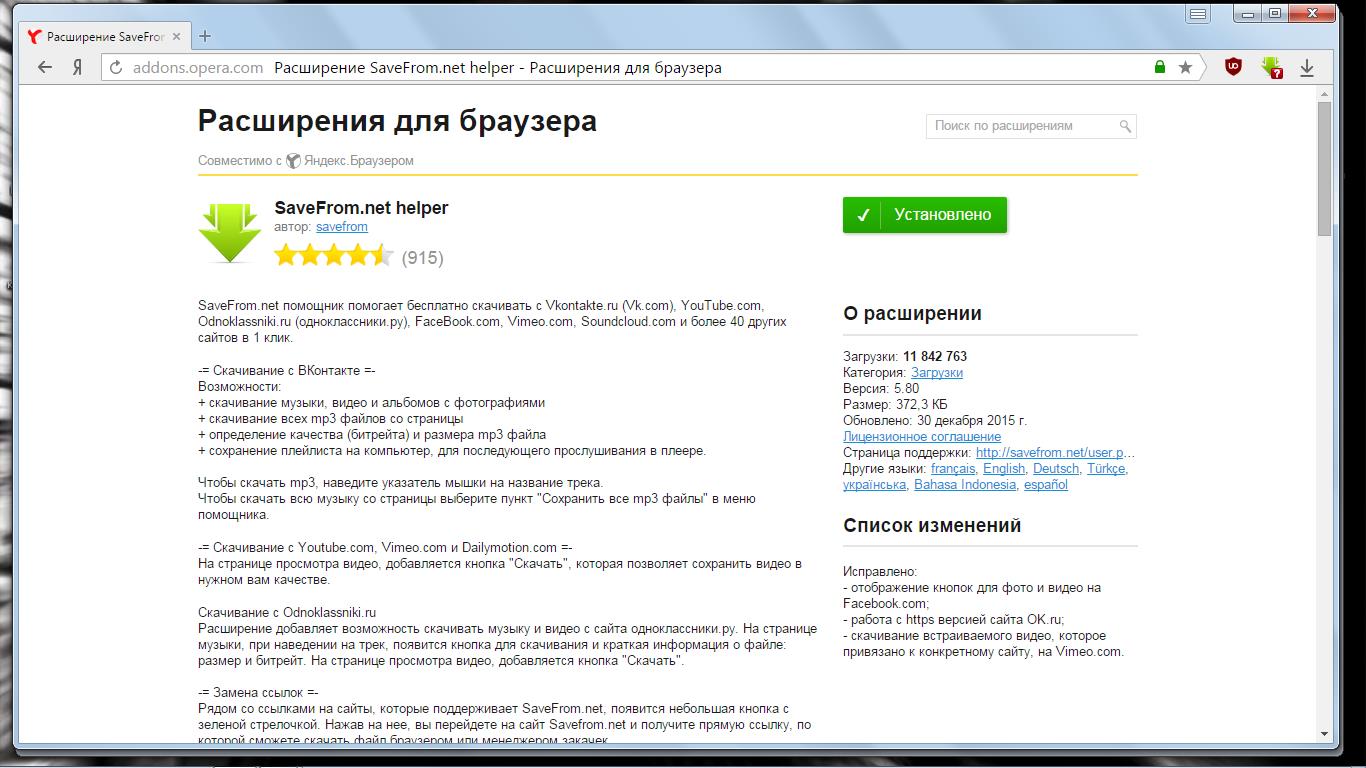Switch language to Türkçe
Viewport: 1366px width, 768px height.
point(1107,468)
